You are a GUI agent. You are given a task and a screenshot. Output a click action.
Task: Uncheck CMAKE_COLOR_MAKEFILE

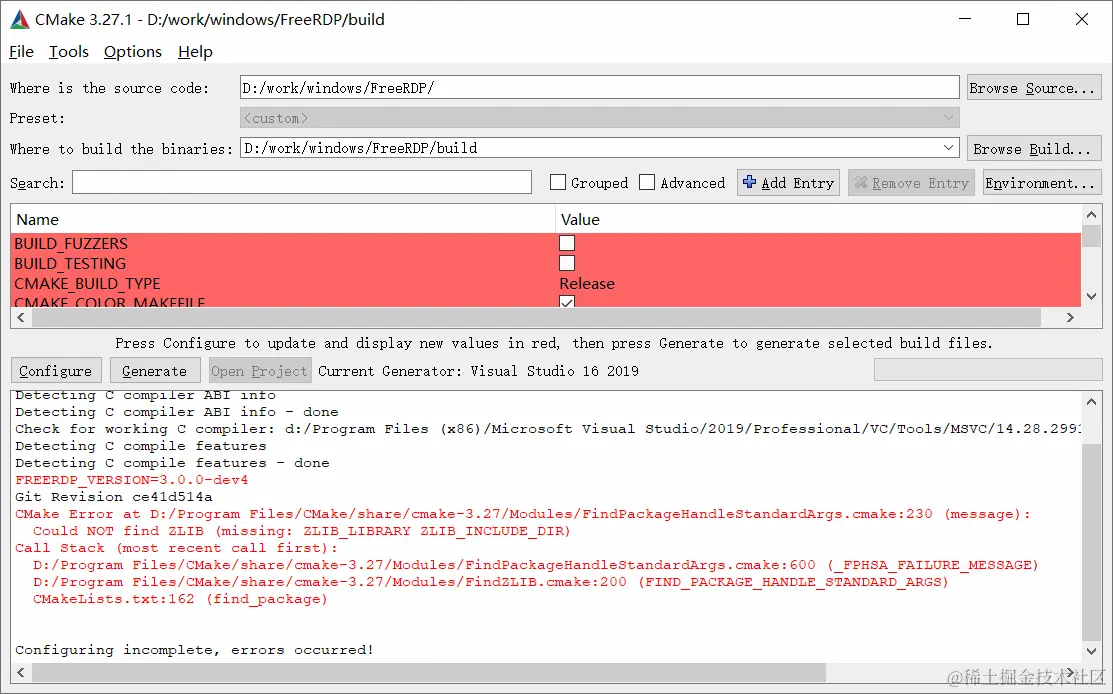coord(567,304)
